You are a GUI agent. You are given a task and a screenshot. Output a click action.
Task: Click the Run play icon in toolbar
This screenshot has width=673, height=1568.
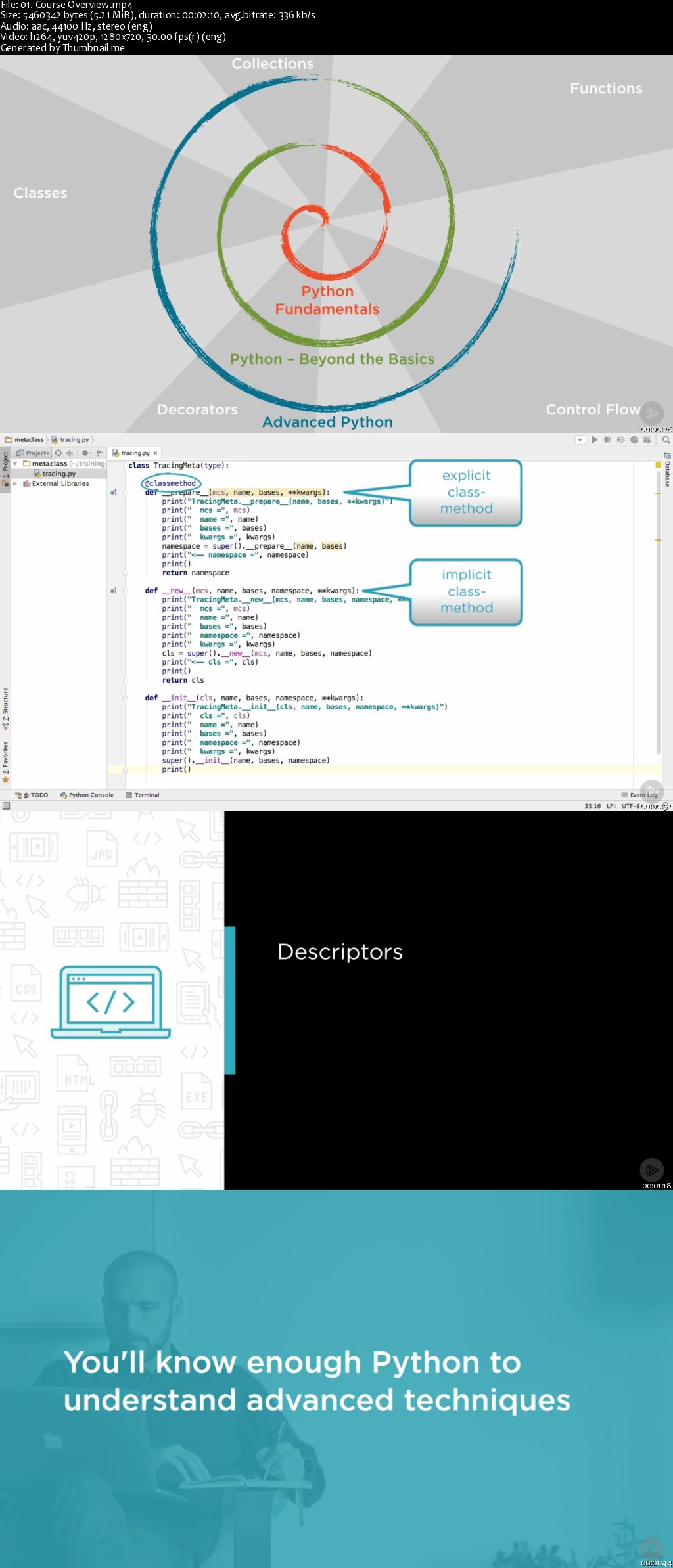tap(594, 439)
